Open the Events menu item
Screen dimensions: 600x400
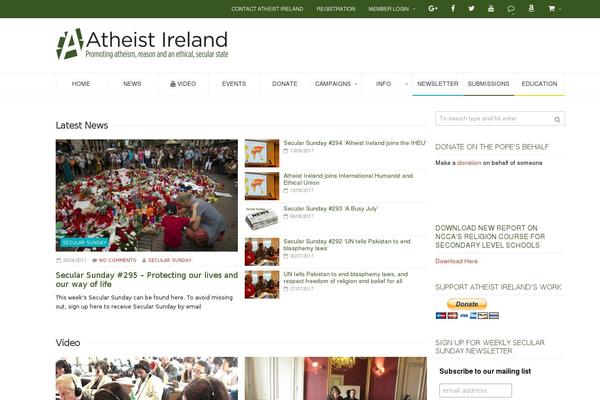point(234,84)
